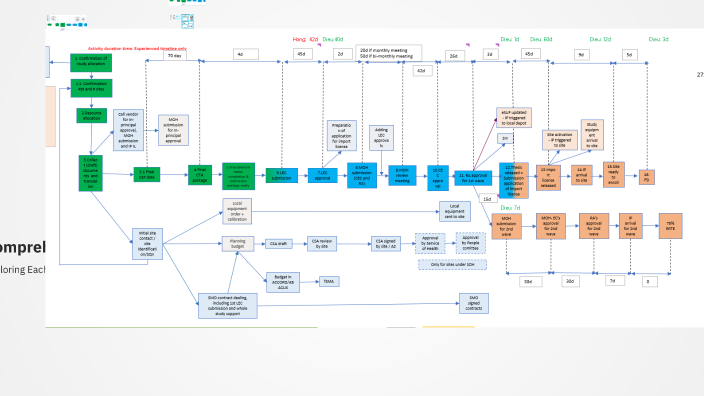Select the green 'Dieu: 60d' annotation
This screenshot has width=704, height=396.
click(541, 40)
